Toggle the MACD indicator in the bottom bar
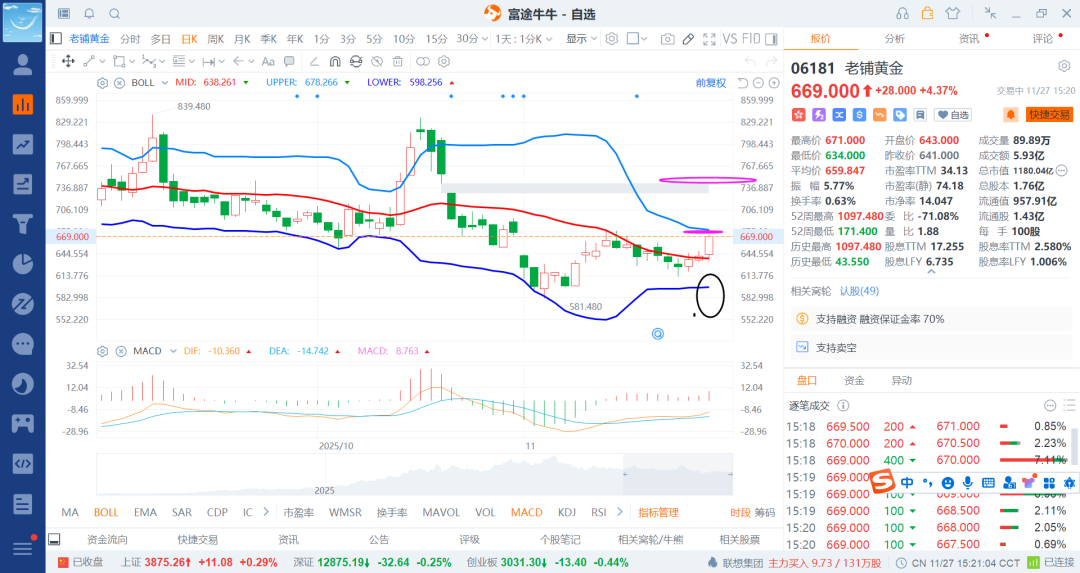 pos(527,512)
